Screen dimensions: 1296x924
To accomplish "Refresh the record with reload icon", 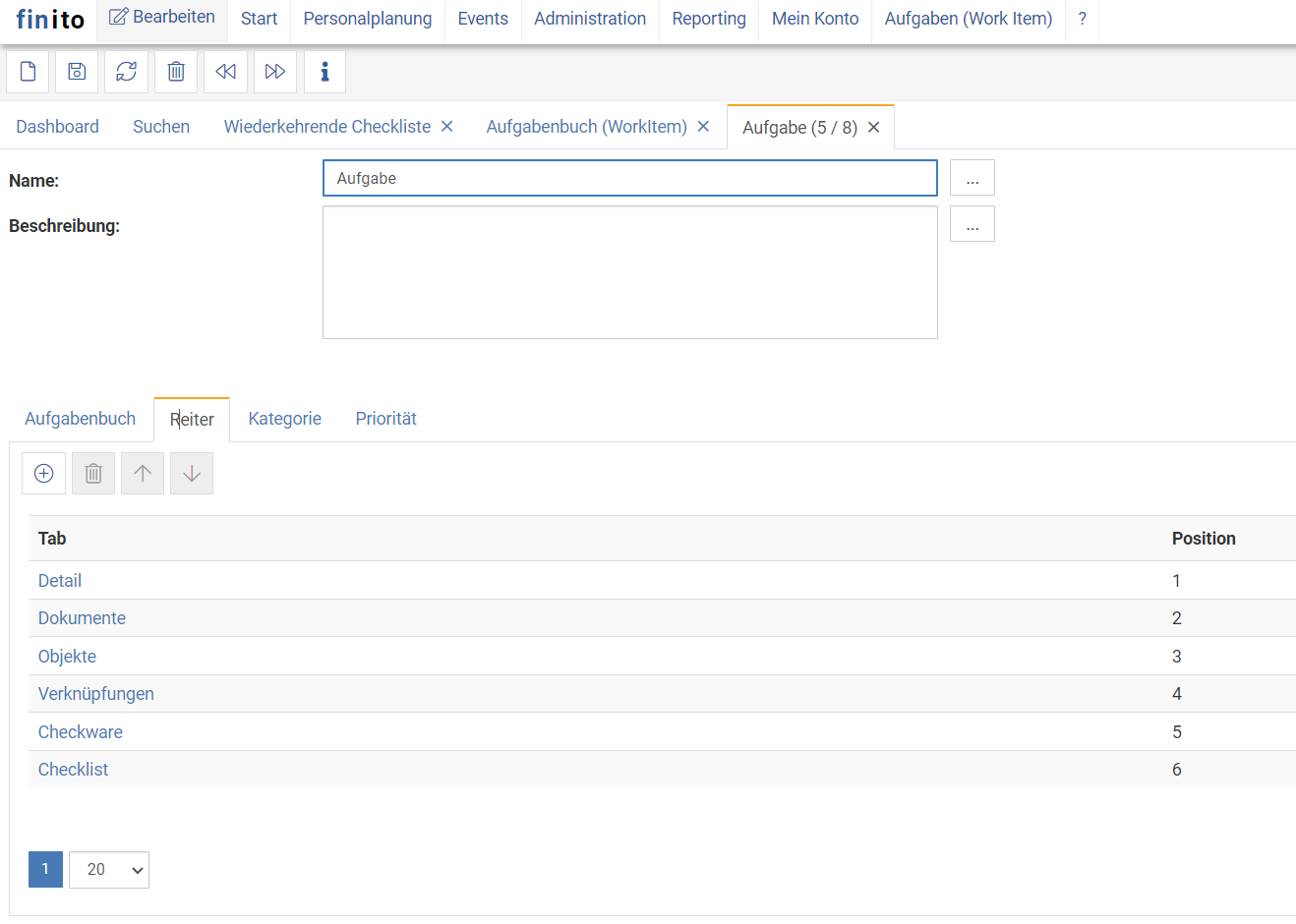I will click(x=126, y=72).
